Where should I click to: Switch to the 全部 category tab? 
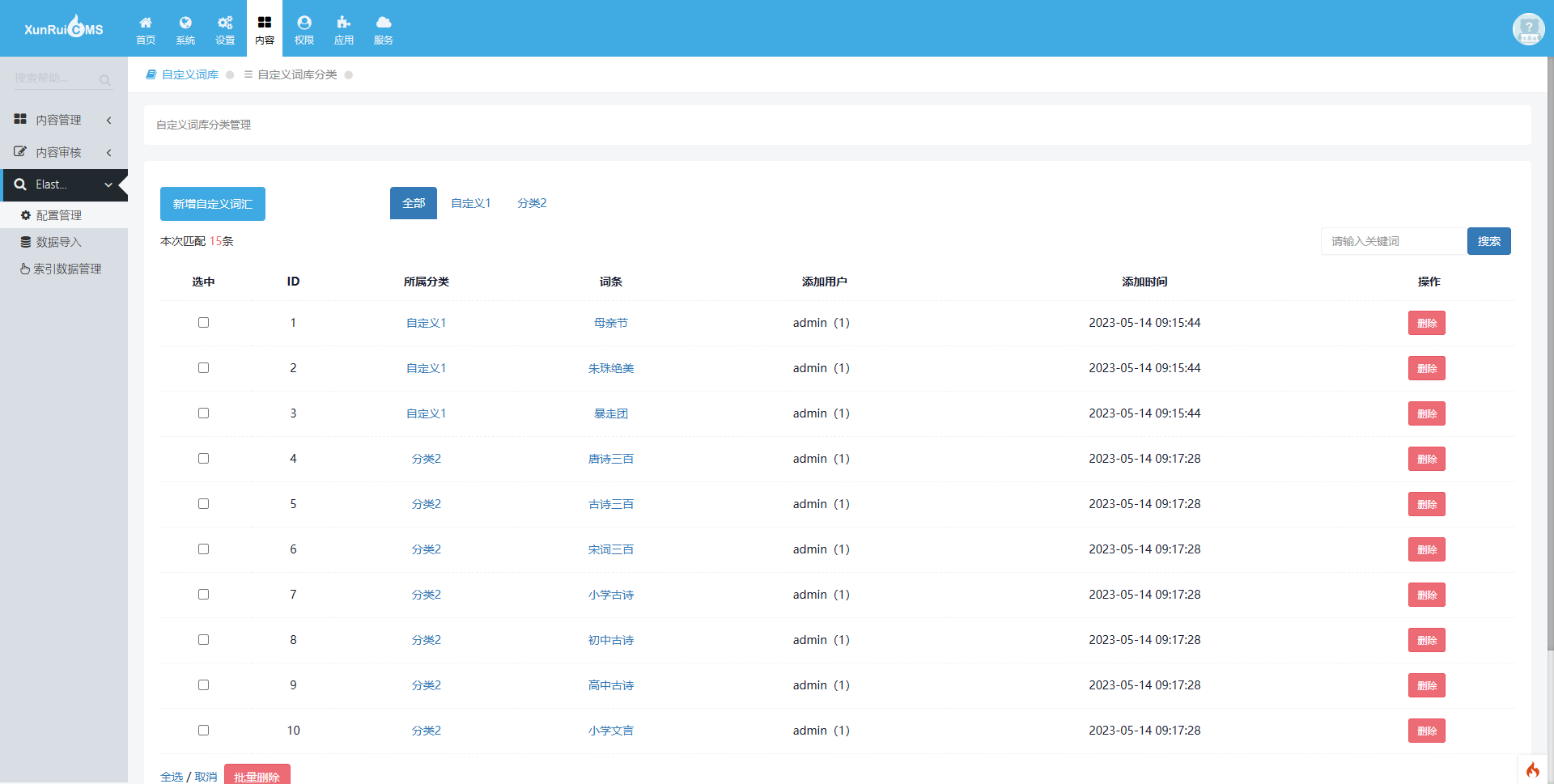[x=414, y=203]
